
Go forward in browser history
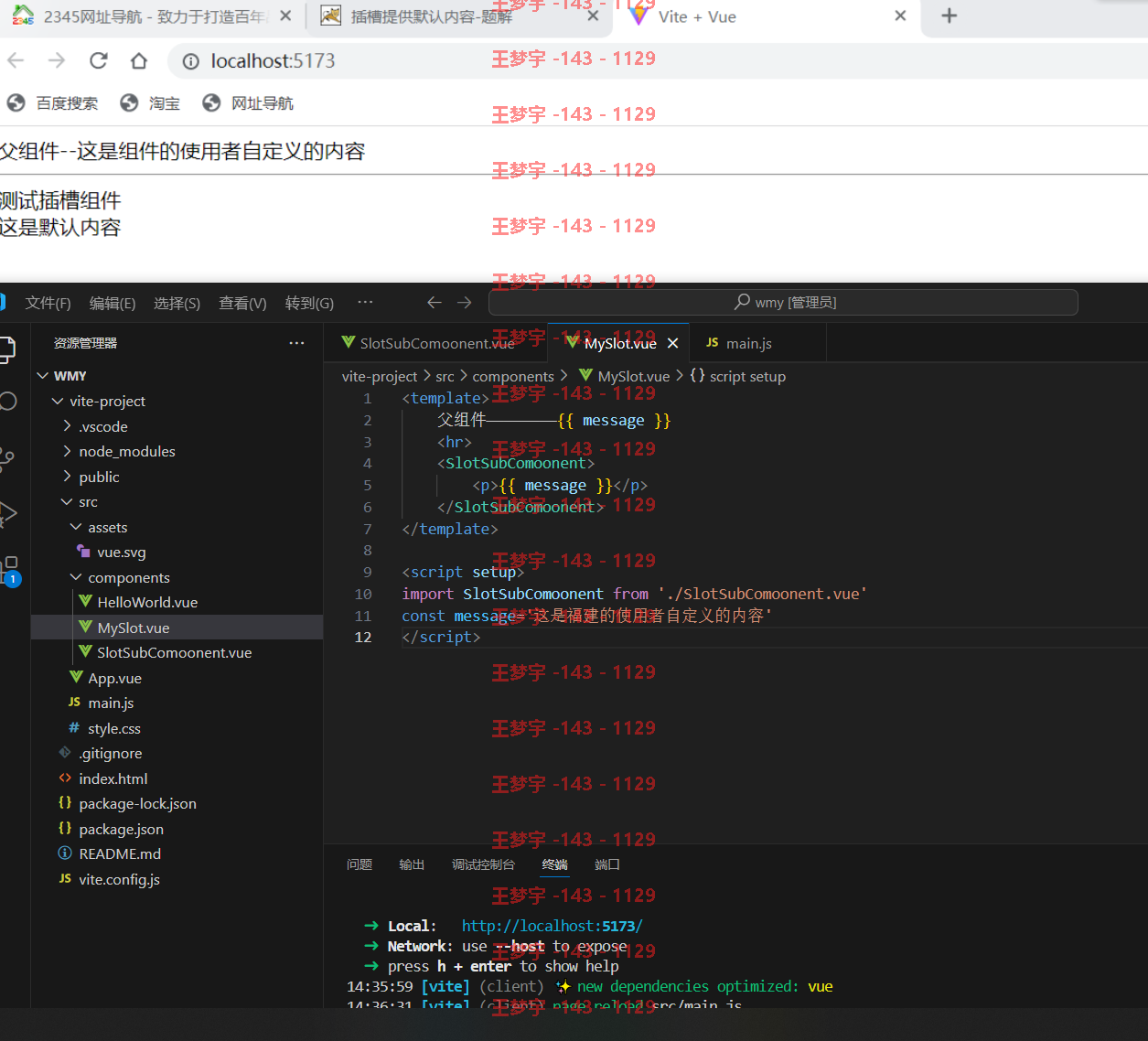coord(57,60)
